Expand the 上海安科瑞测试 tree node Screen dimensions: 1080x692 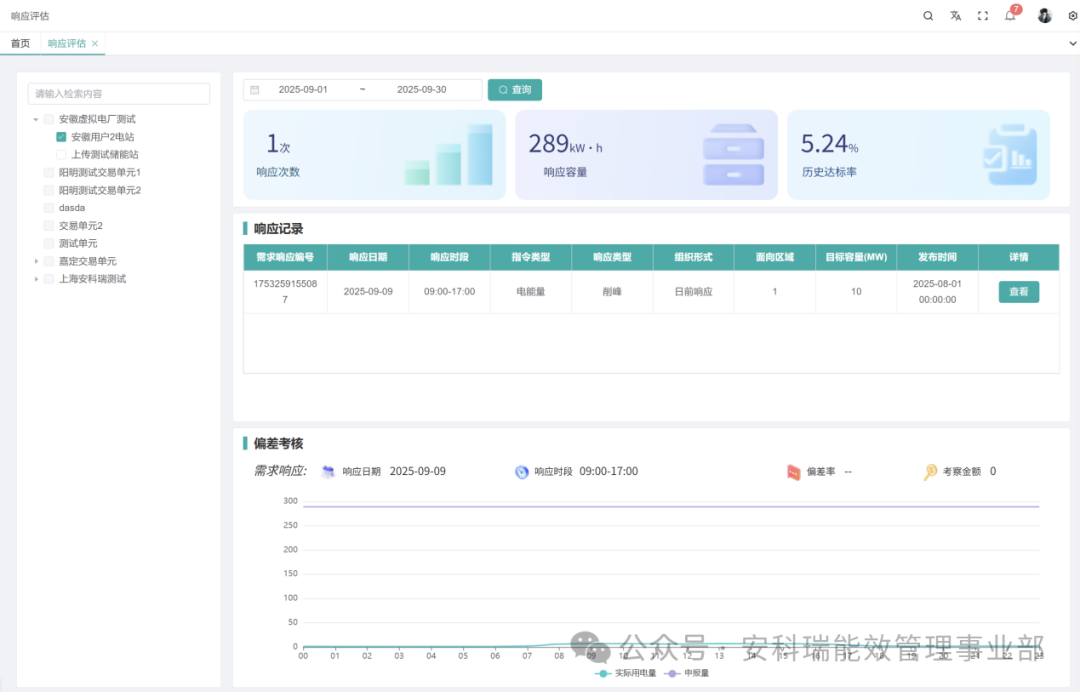36,280
